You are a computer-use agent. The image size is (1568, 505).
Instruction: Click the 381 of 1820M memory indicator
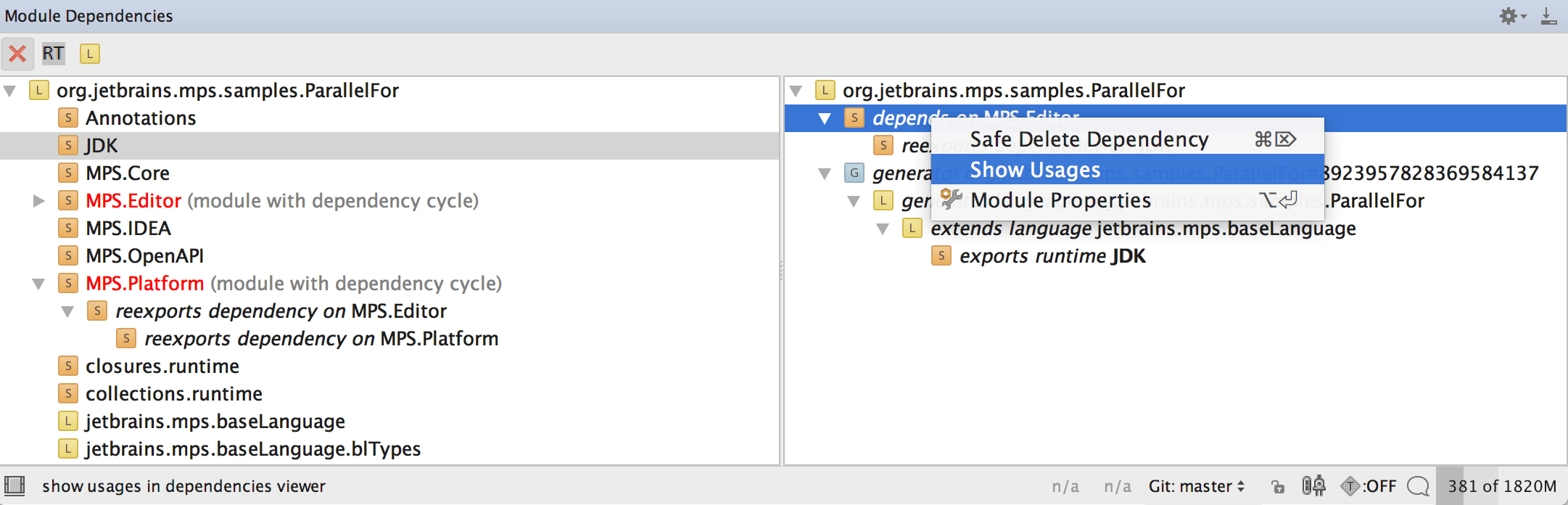[1501, 486]
